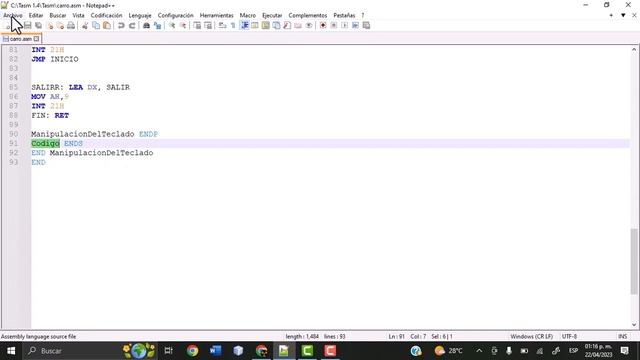Open Microsoft Word from the taskbar

click(x=215, y=351)
